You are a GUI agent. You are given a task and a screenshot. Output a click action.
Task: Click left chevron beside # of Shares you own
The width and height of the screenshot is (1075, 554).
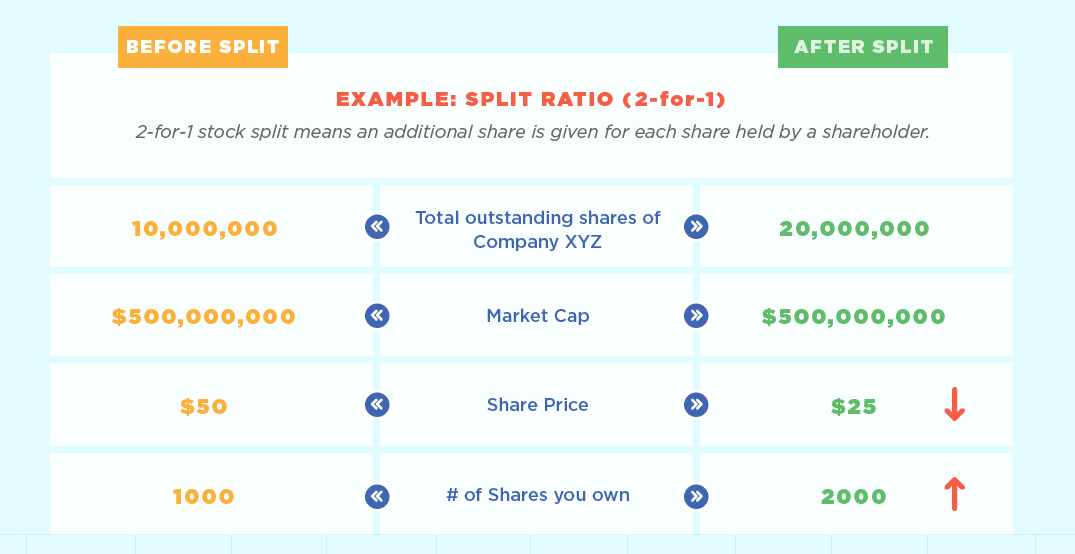(x=377, y=496)
